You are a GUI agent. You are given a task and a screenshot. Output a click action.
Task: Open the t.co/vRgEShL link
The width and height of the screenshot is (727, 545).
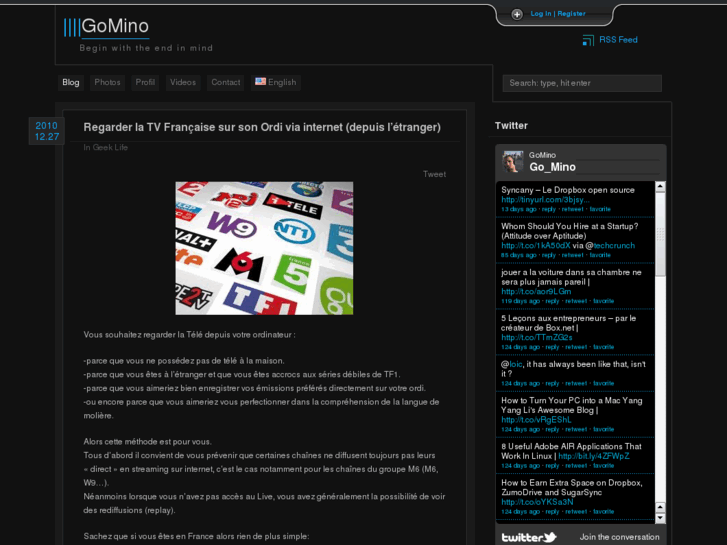tap(536, 420)
